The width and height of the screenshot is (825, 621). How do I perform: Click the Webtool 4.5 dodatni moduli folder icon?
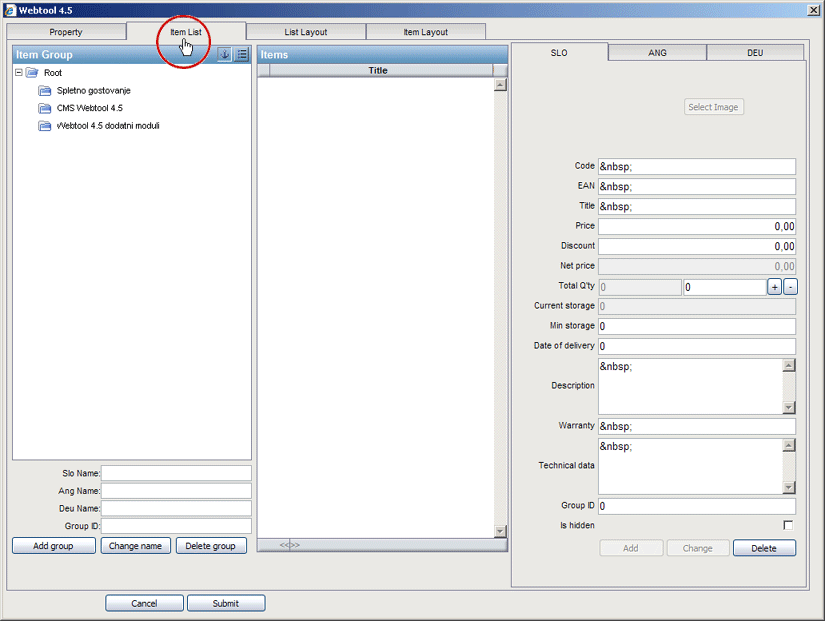[44, 126]
